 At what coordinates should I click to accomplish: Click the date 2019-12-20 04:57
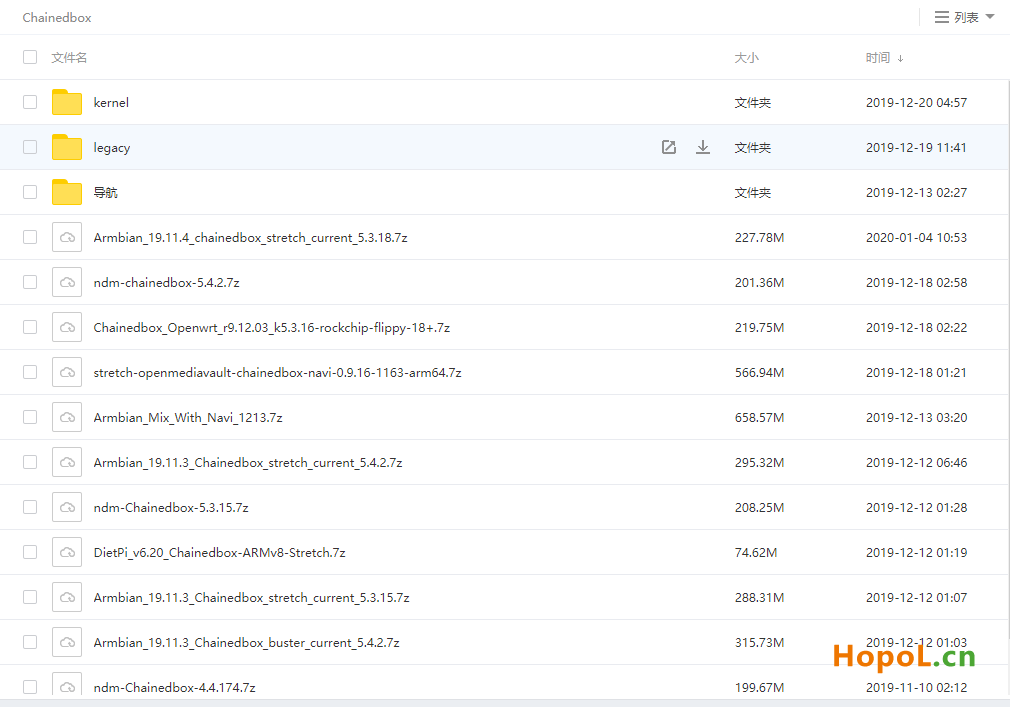916,102
